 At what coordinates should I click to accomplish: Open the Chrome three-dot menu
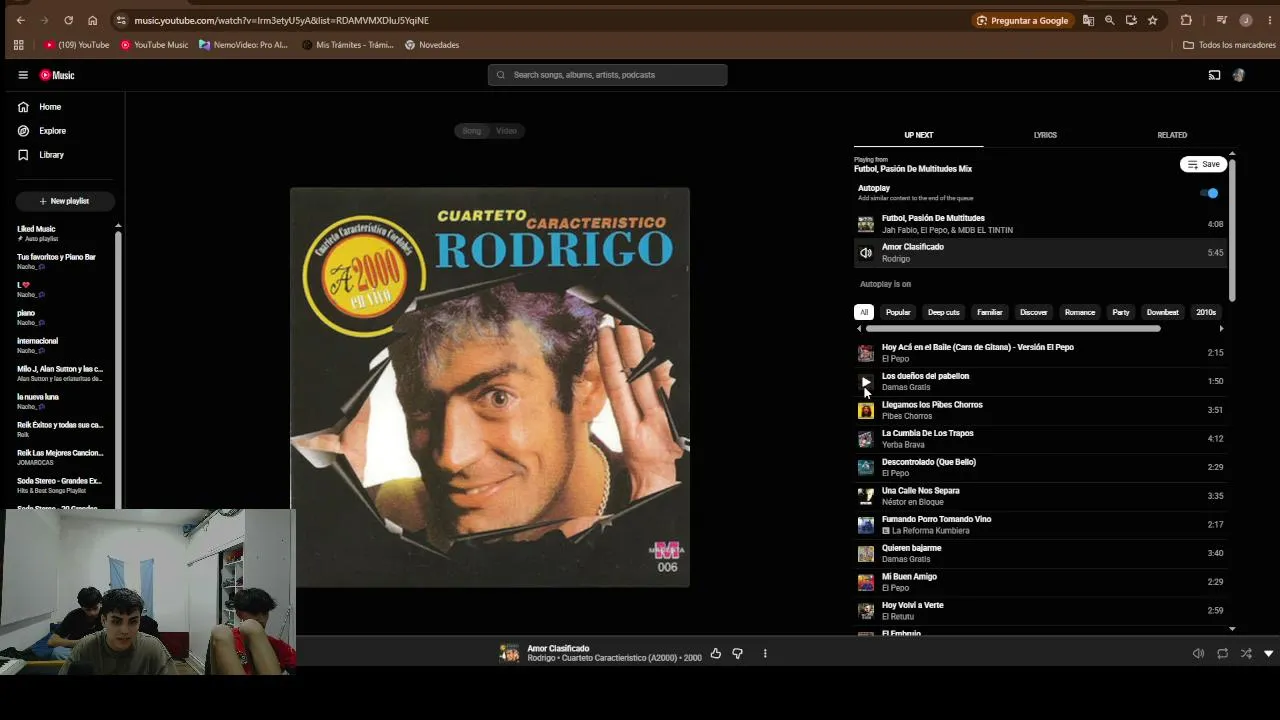coord(1268,20)
